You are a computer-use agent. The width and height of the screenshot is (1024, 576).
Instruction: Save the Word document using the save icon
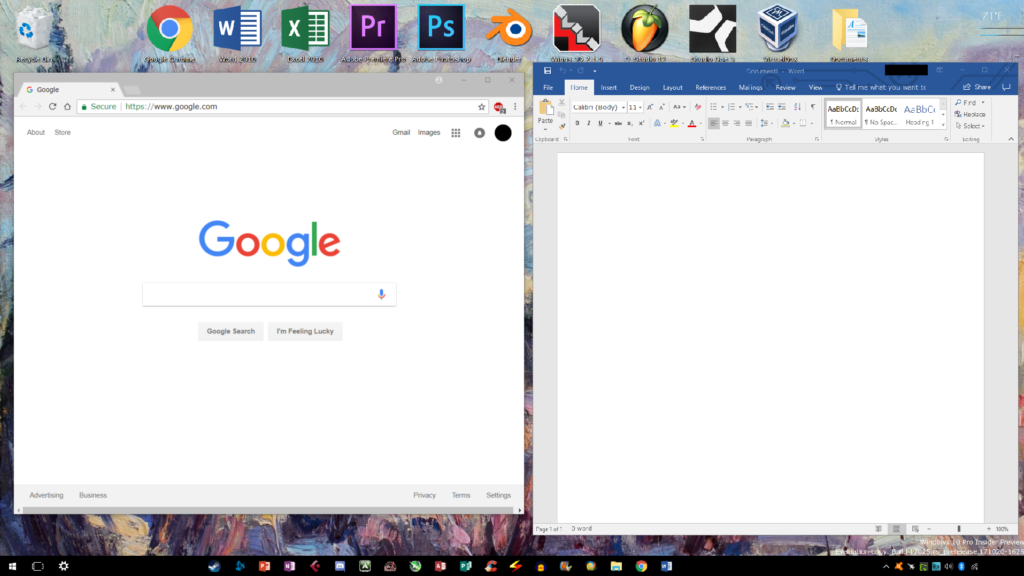(x=547, y=71)
